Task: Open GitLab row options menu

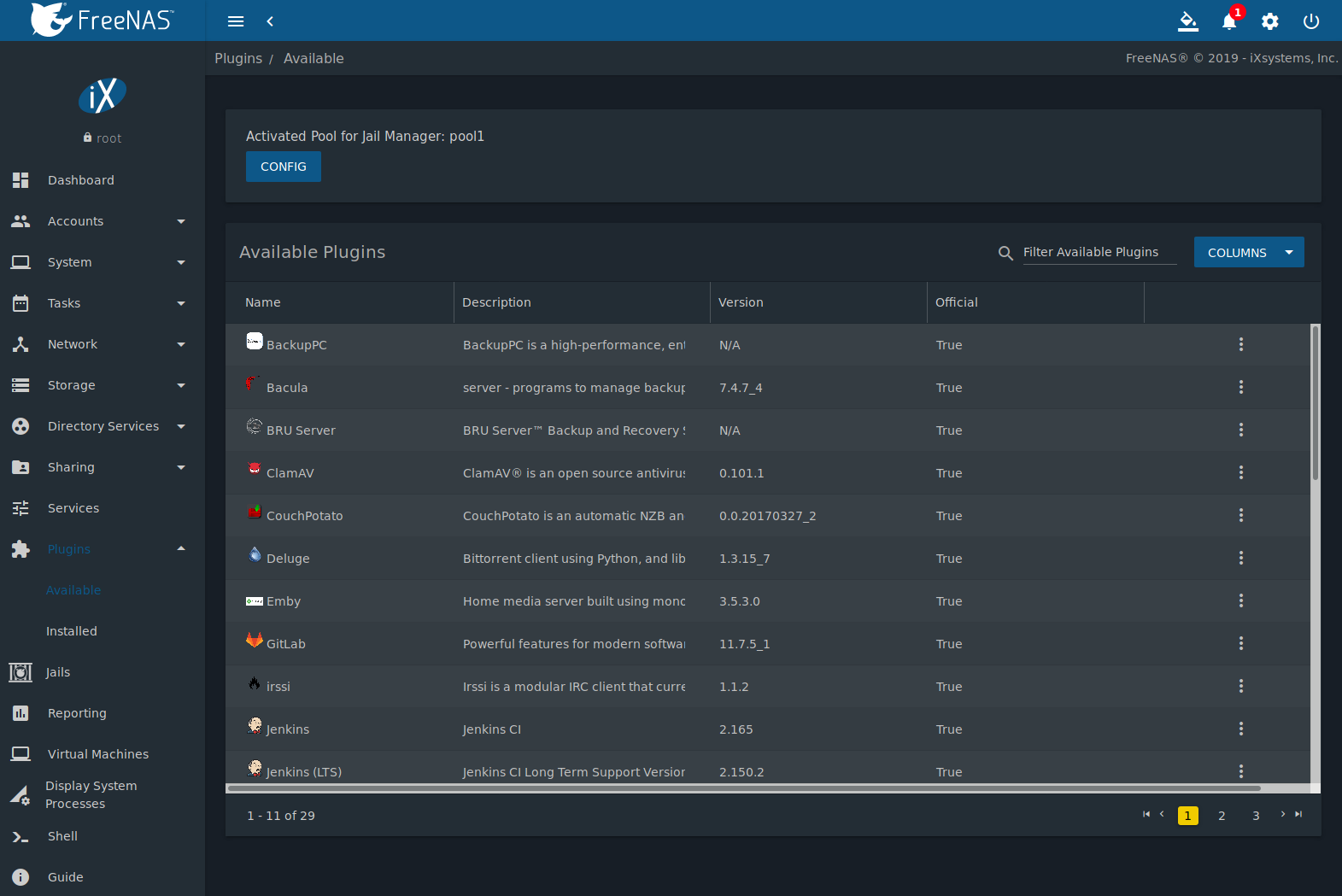Action: [1241, 643]
